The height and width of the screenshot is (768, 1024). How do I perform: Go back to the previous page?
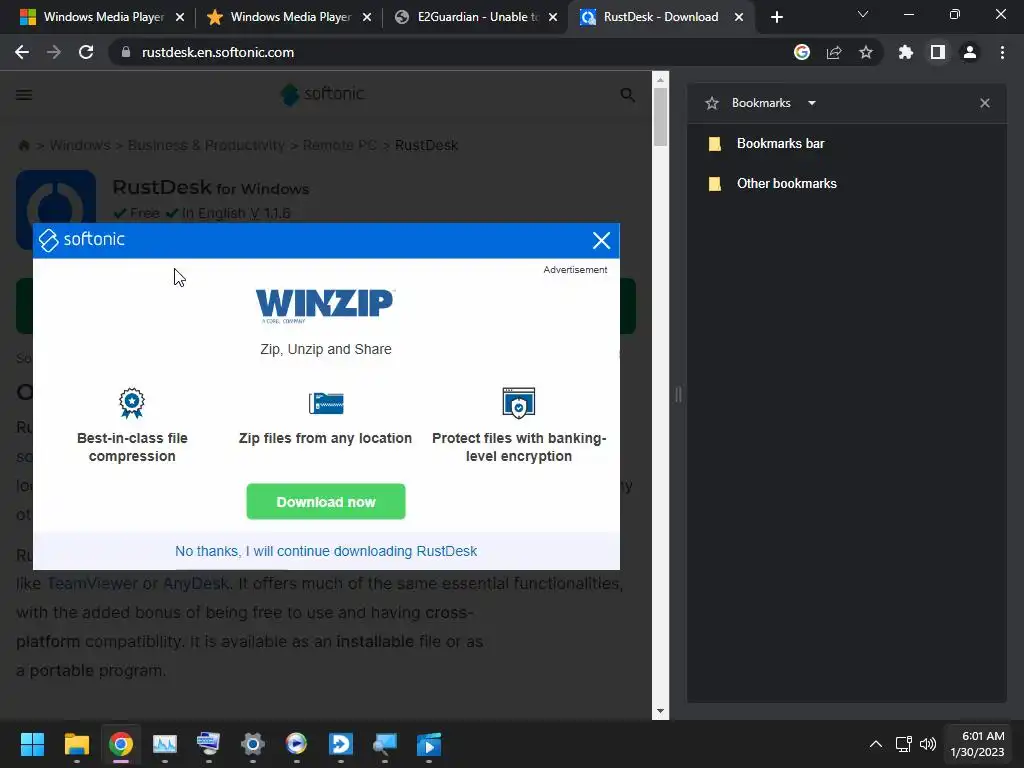click(x=22, y=52)
